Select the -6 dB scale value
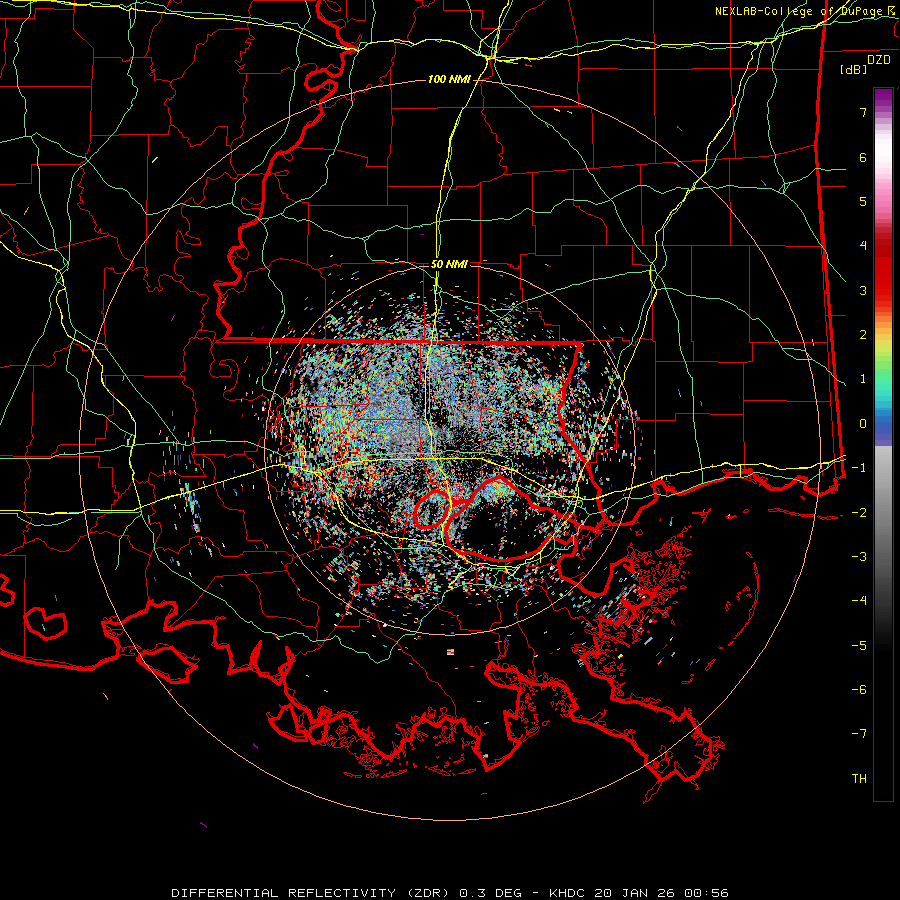This screenshot has width=900, height=900. (859, 689)
